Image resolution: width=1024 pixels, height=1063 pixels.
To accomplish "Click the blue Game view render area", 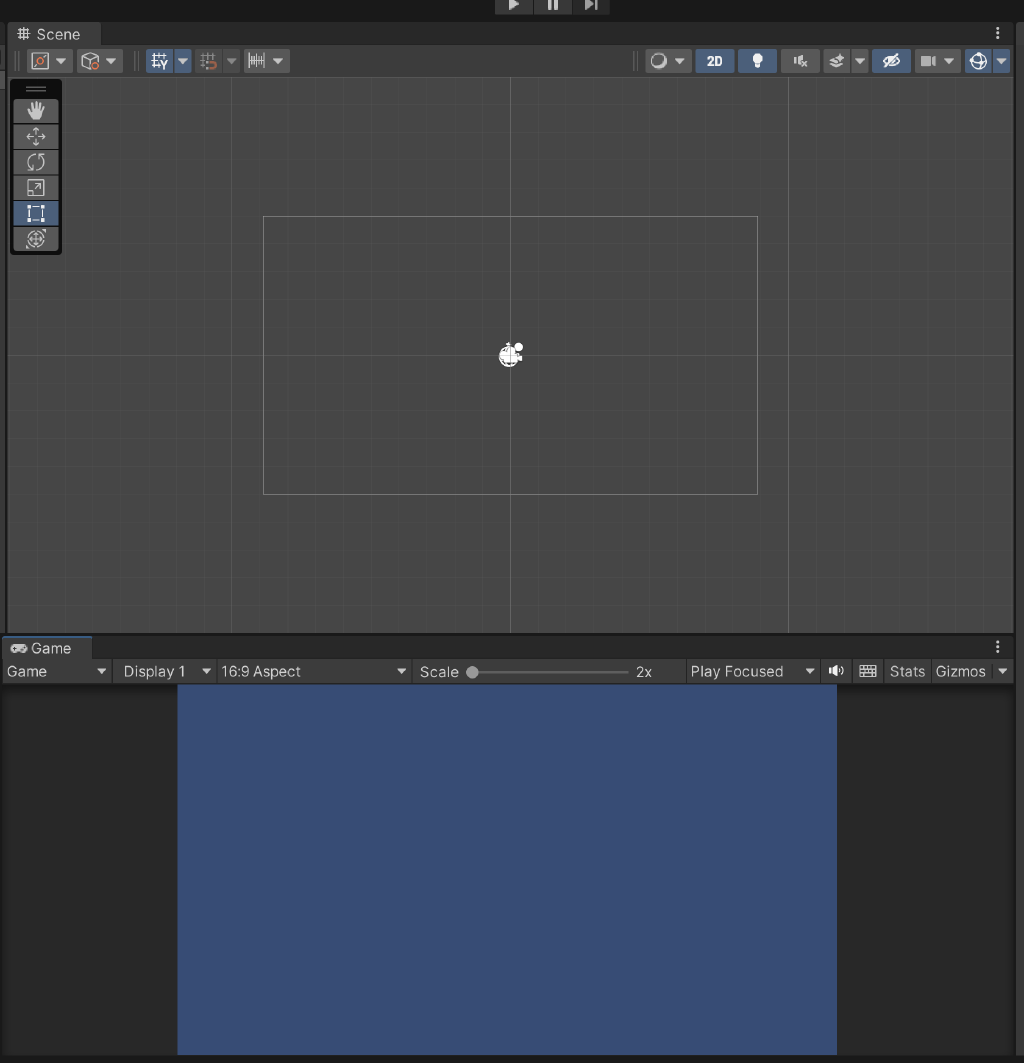I will point(507,870).
